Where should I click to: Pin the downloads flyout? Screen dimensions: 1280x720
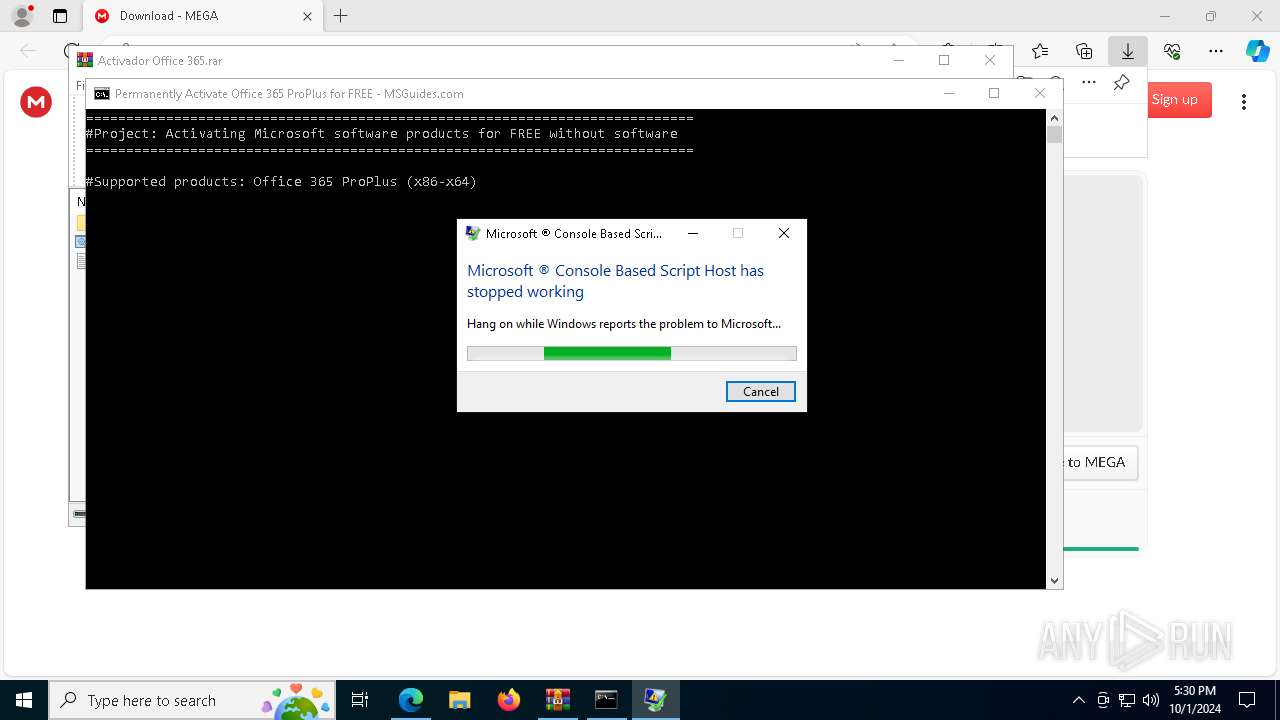[x=1122, y=82]
